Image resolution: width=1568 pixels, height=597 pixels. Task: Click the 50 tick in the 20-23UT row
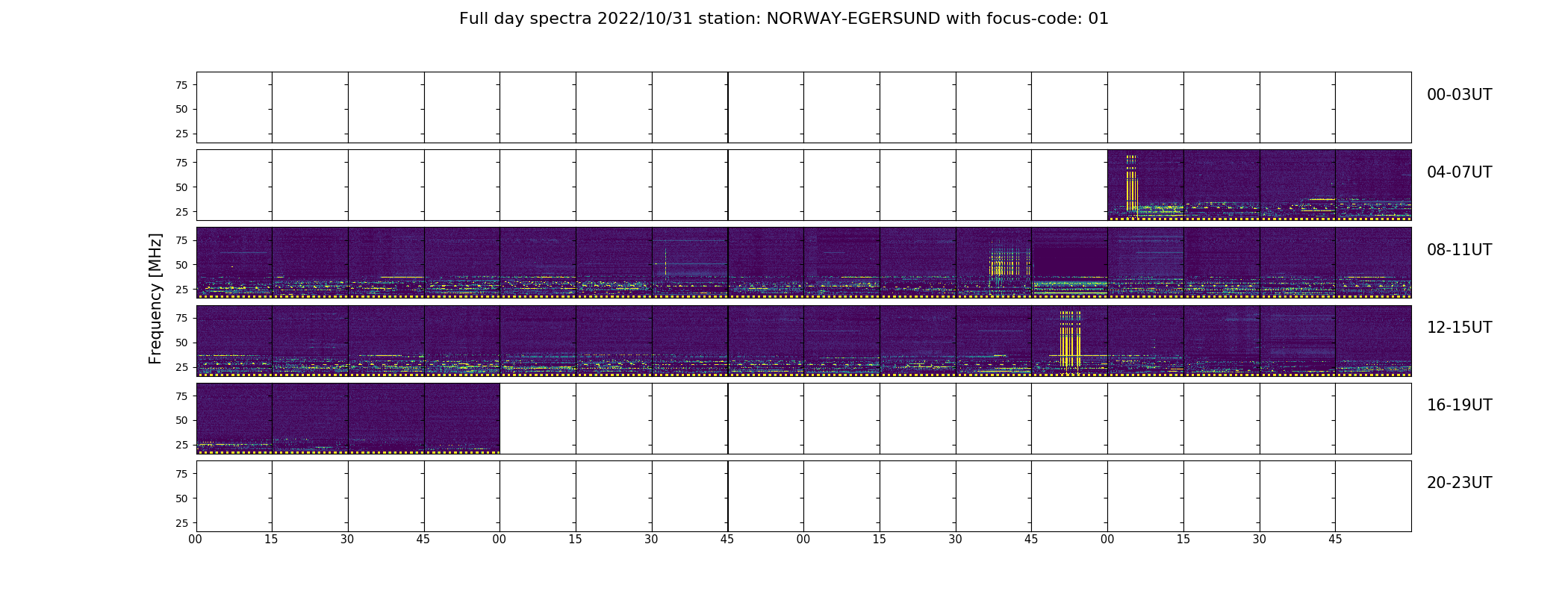coord(181,498)
